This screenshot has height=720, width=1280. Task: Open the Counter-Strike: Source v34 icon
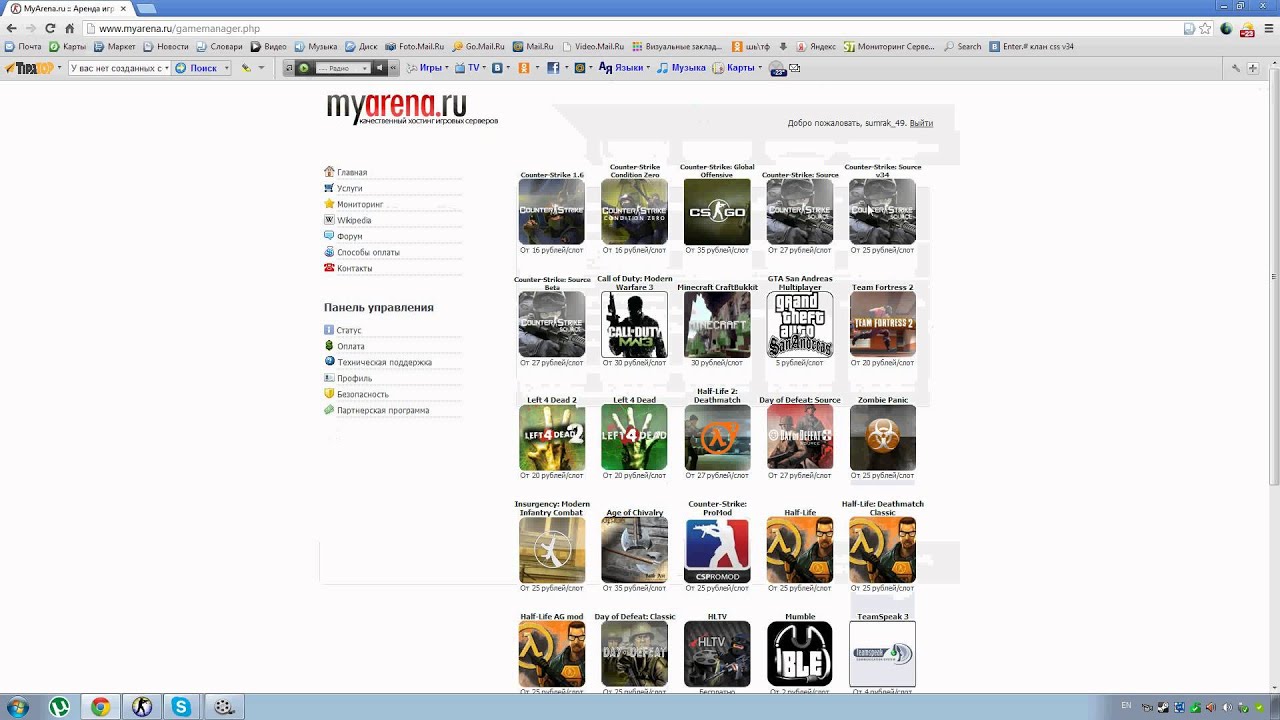(883, 212)
